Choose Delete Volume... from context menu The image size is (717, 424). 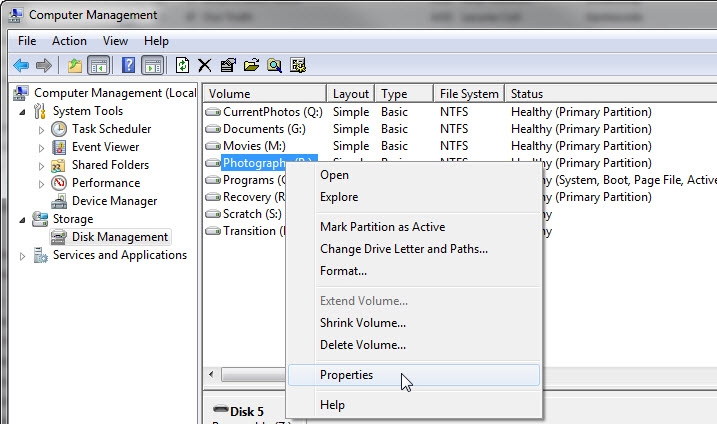414,345
